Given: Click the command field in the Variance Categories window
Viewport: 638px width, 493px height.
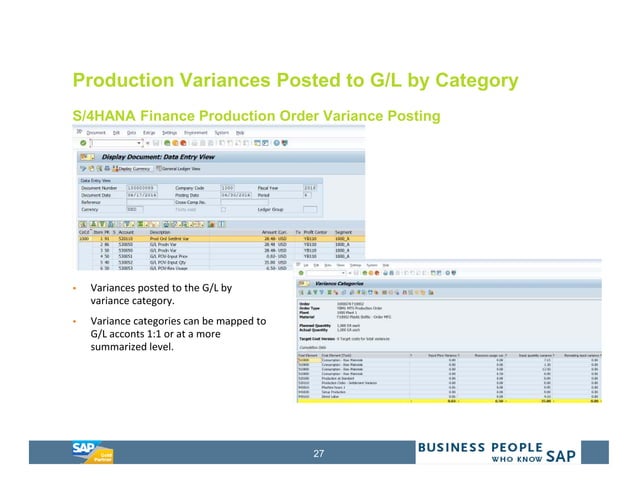Looking at the screenshot, I should [326, 273].
